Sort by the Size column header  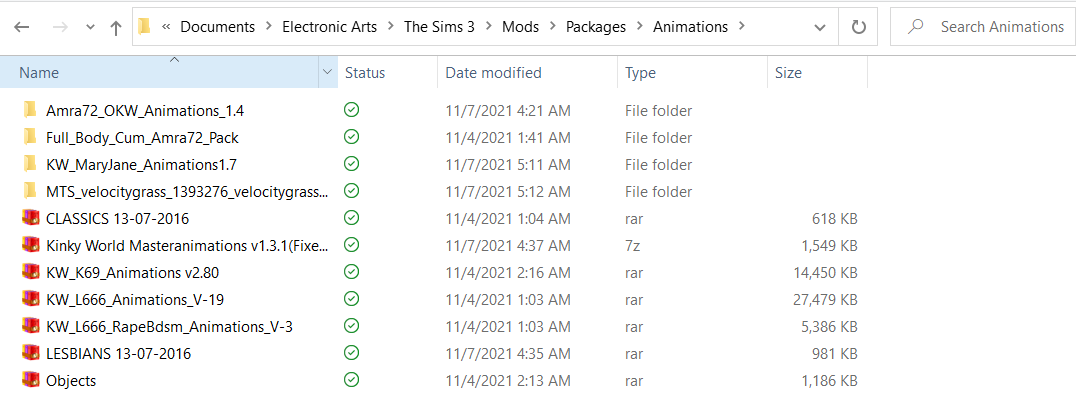pyautogui.click(x=817, y=73)
